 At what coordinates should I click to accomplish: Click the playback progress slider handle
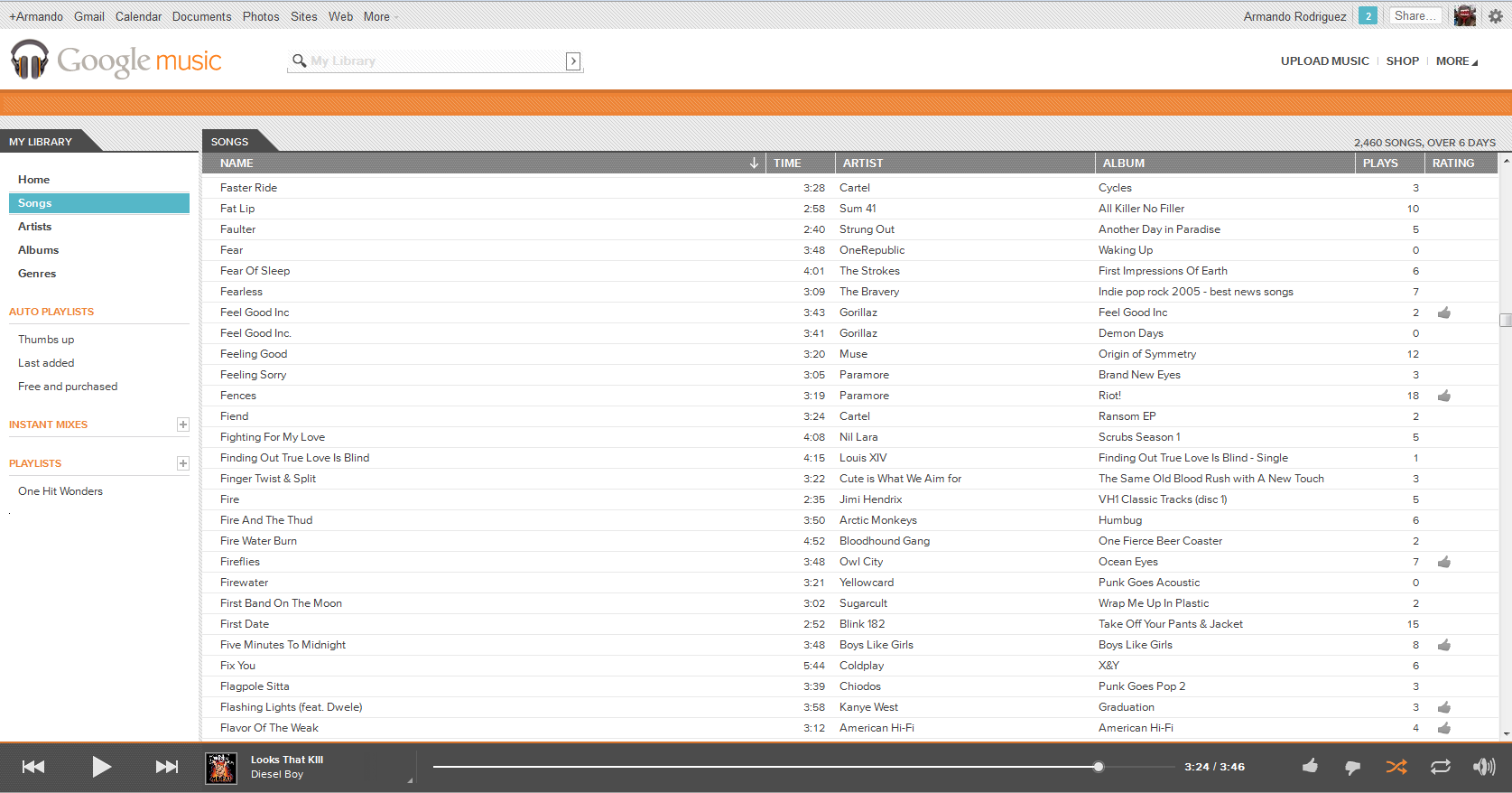(x=1099, y=767)
